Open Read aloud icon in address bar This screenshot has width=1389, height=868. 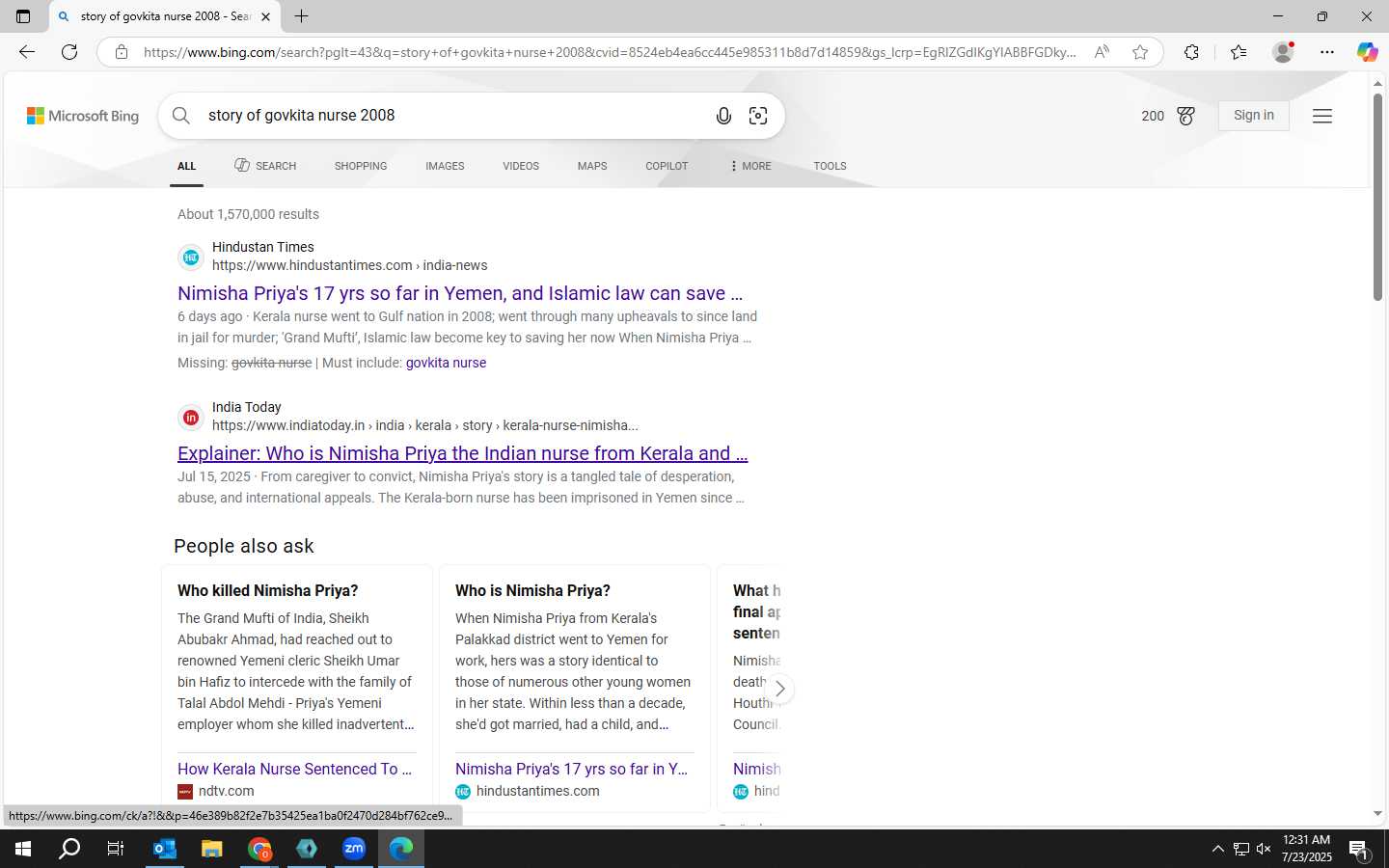(1102, 52)
